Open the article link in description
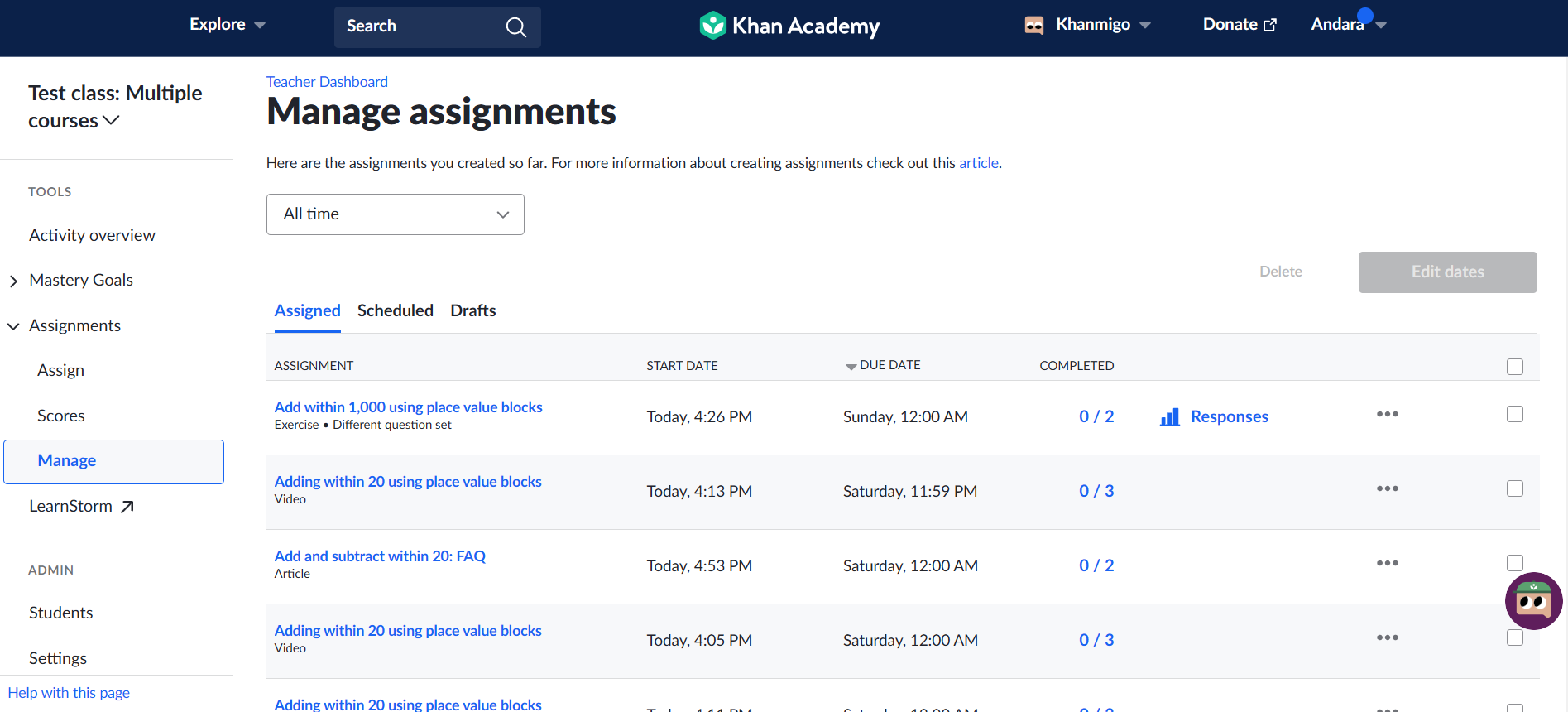Screen dimensions: 1568x712 click(978, 163)
